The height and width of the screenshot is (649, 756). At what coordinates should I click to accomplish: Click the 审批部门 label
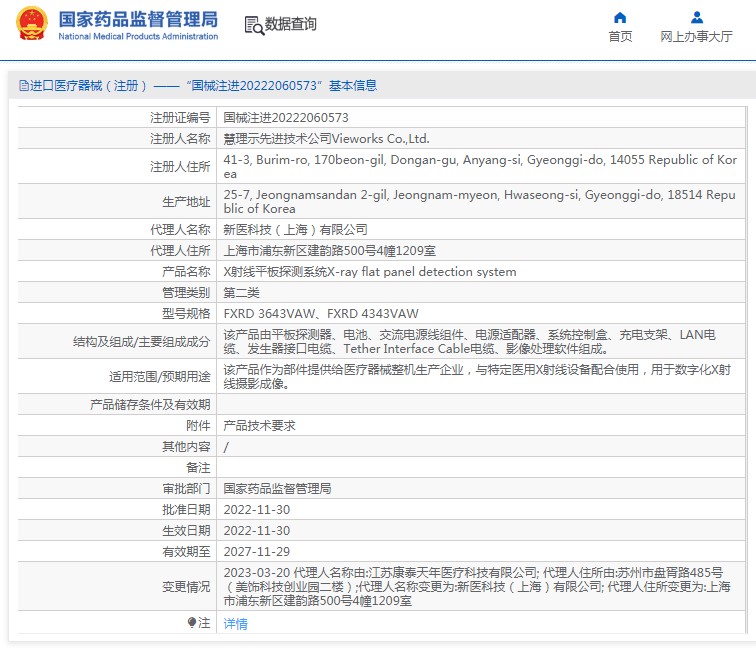coord(186,489)
